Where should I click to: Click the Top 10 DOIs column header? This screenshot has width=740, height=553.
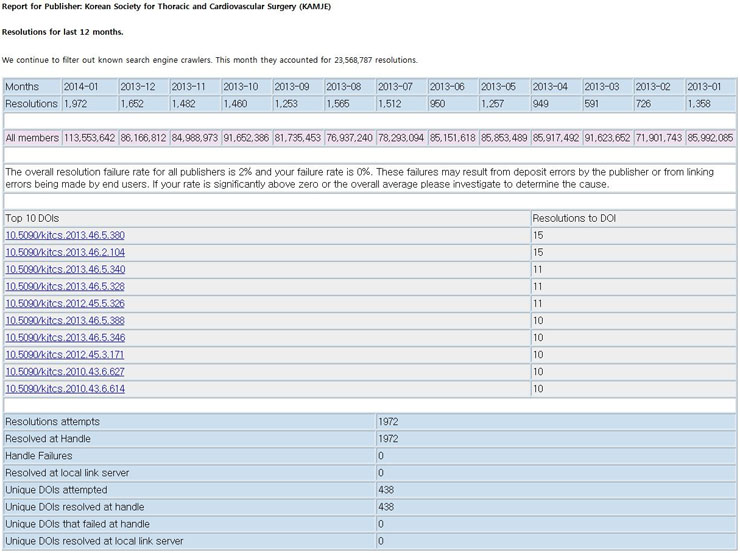coord(32,218)
